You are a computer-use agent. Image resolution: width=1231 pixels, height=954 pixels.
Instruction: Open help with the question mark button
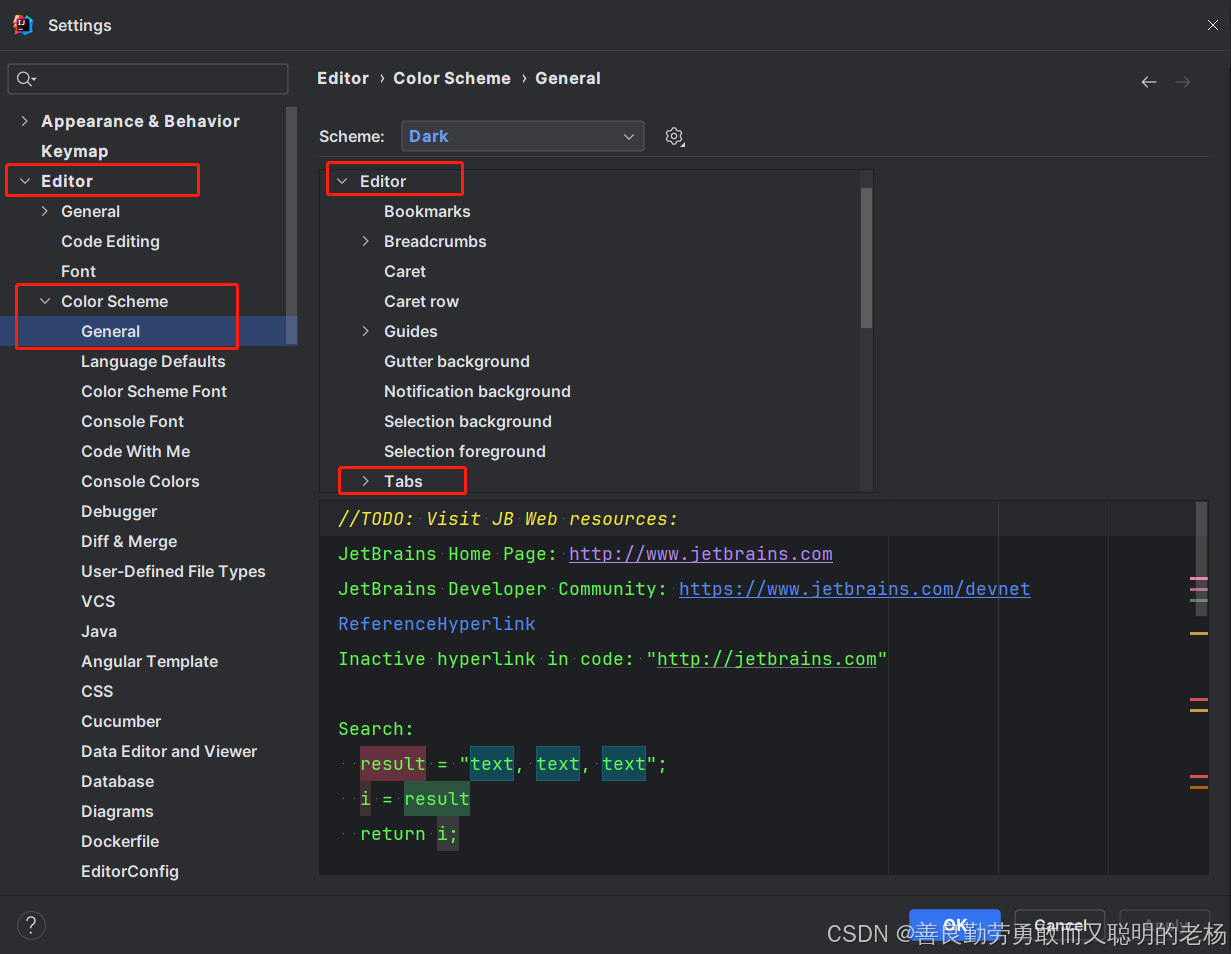pos(31,925)
